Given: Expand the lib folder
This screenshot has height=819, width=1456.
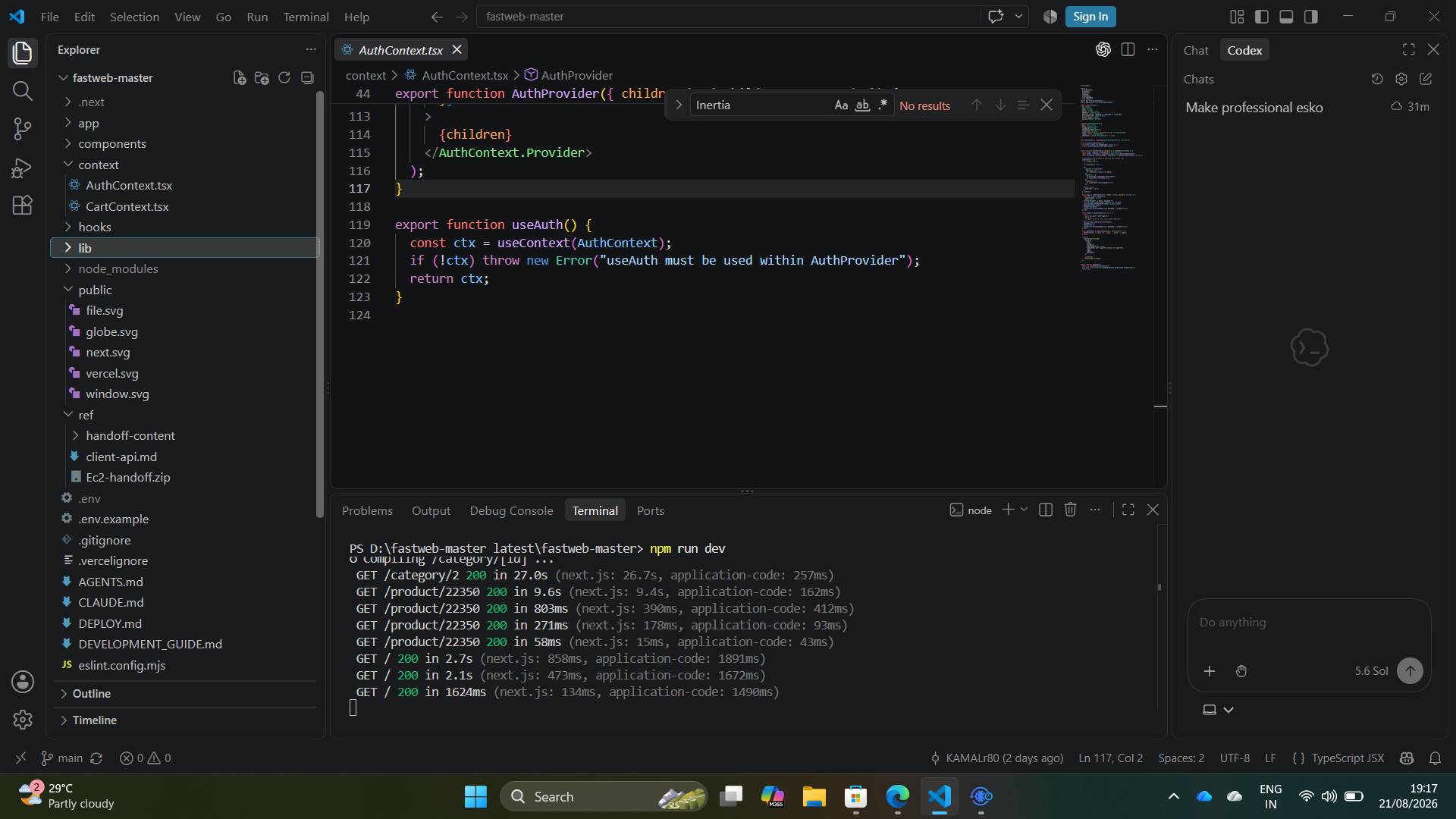Looking at the screenshot, I should pyautogui.click(x=184, y=248).
